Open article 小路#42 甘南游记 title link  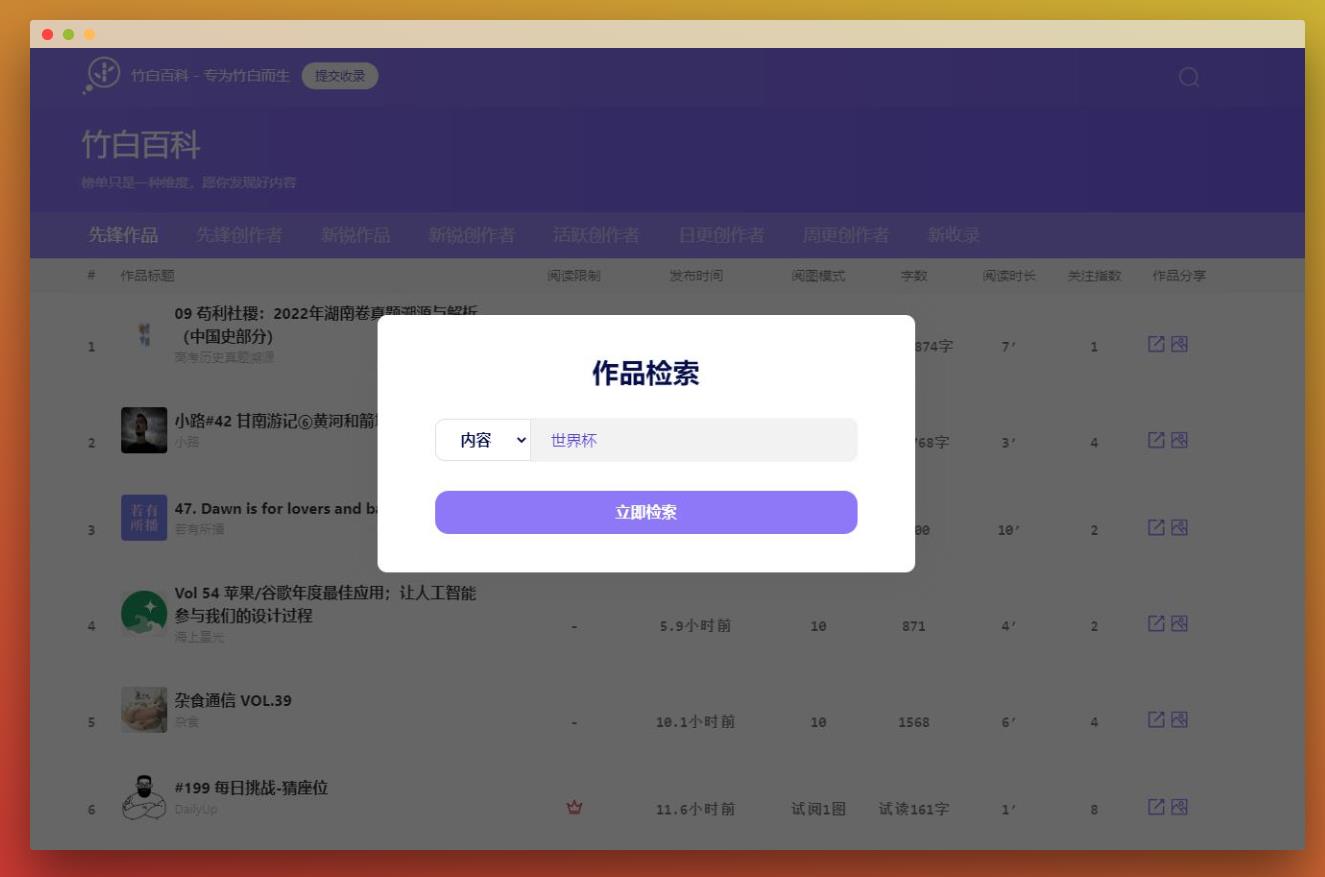276,420
